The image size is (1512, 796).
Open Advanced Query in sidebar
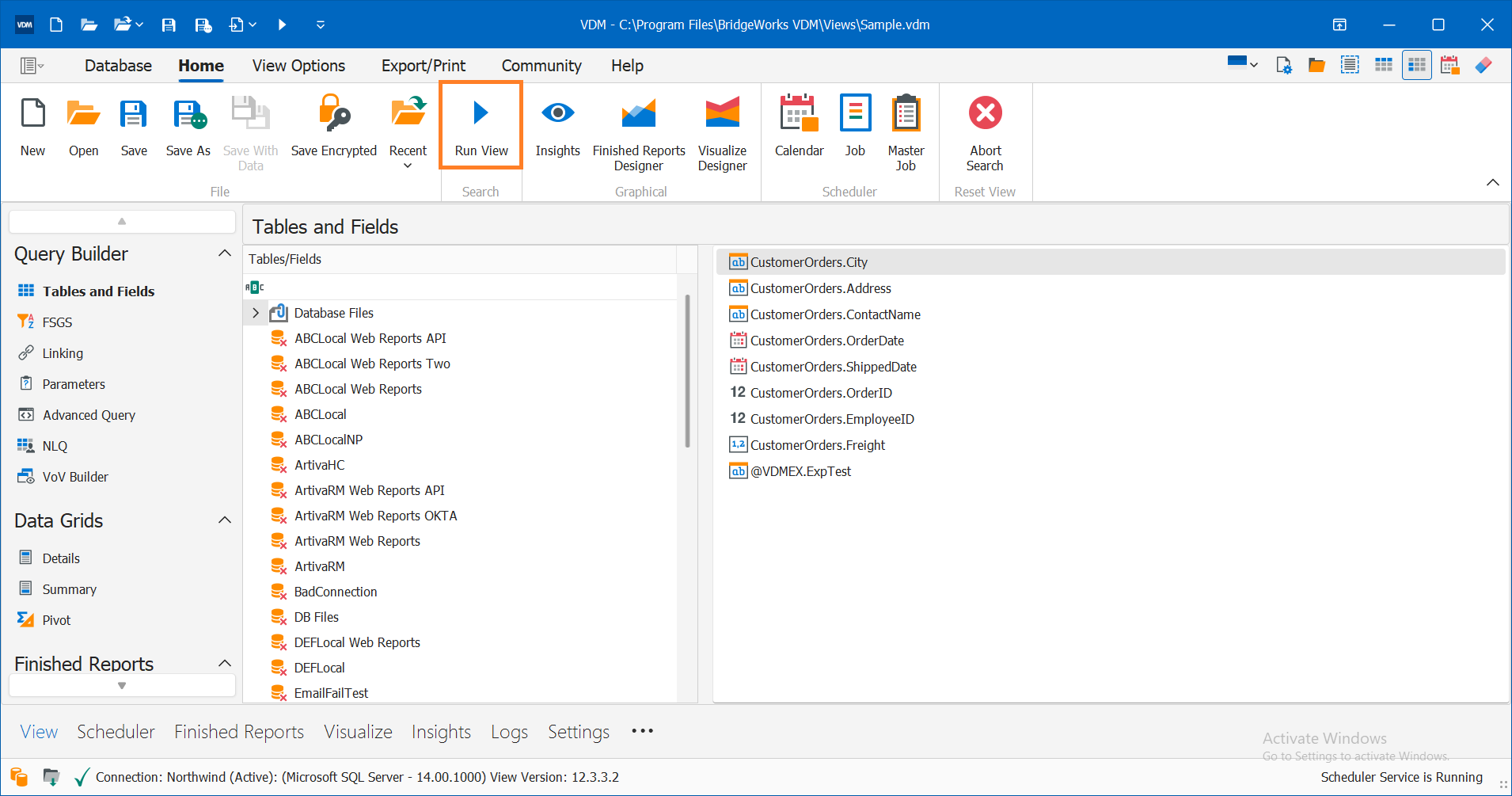click(76, 415)
